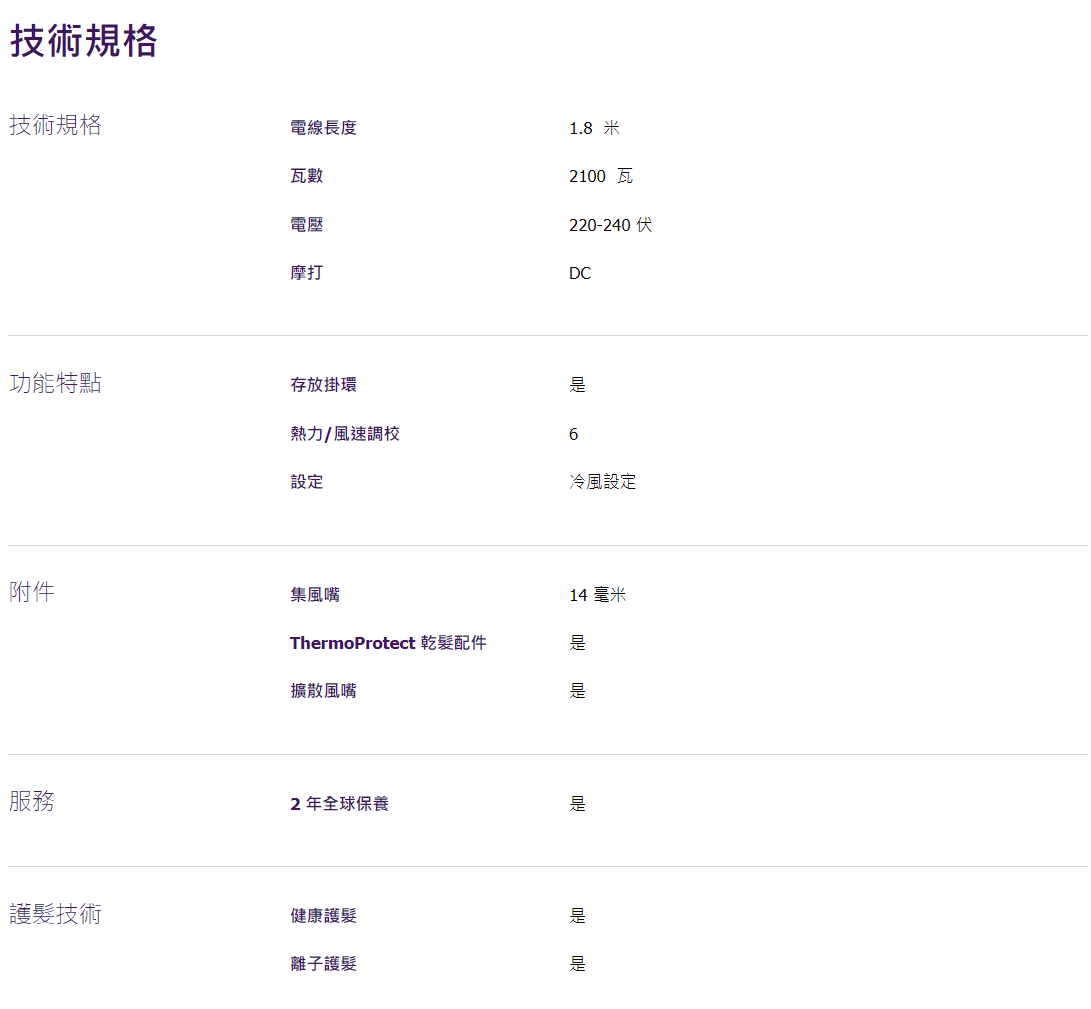Click the 熱力/風速調校 feature label
Screen dimensions: 1091x1009
click(x=345, y=434)
